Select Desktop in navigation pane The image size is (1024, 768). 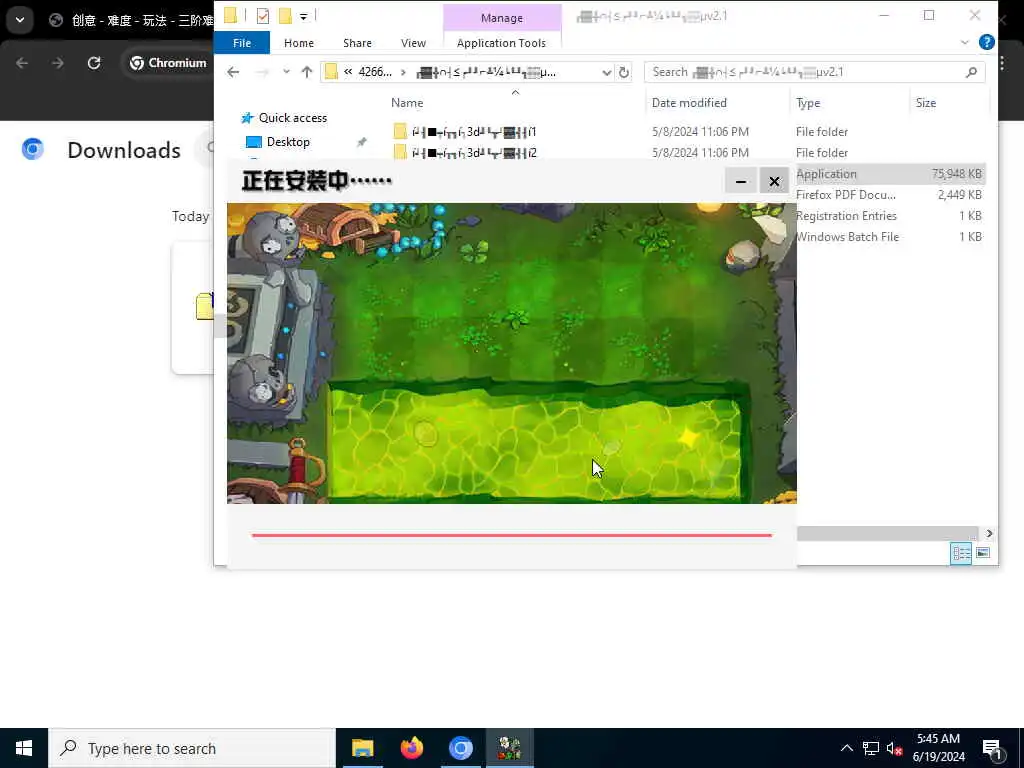pyautogui.click(x=288, y=142)
